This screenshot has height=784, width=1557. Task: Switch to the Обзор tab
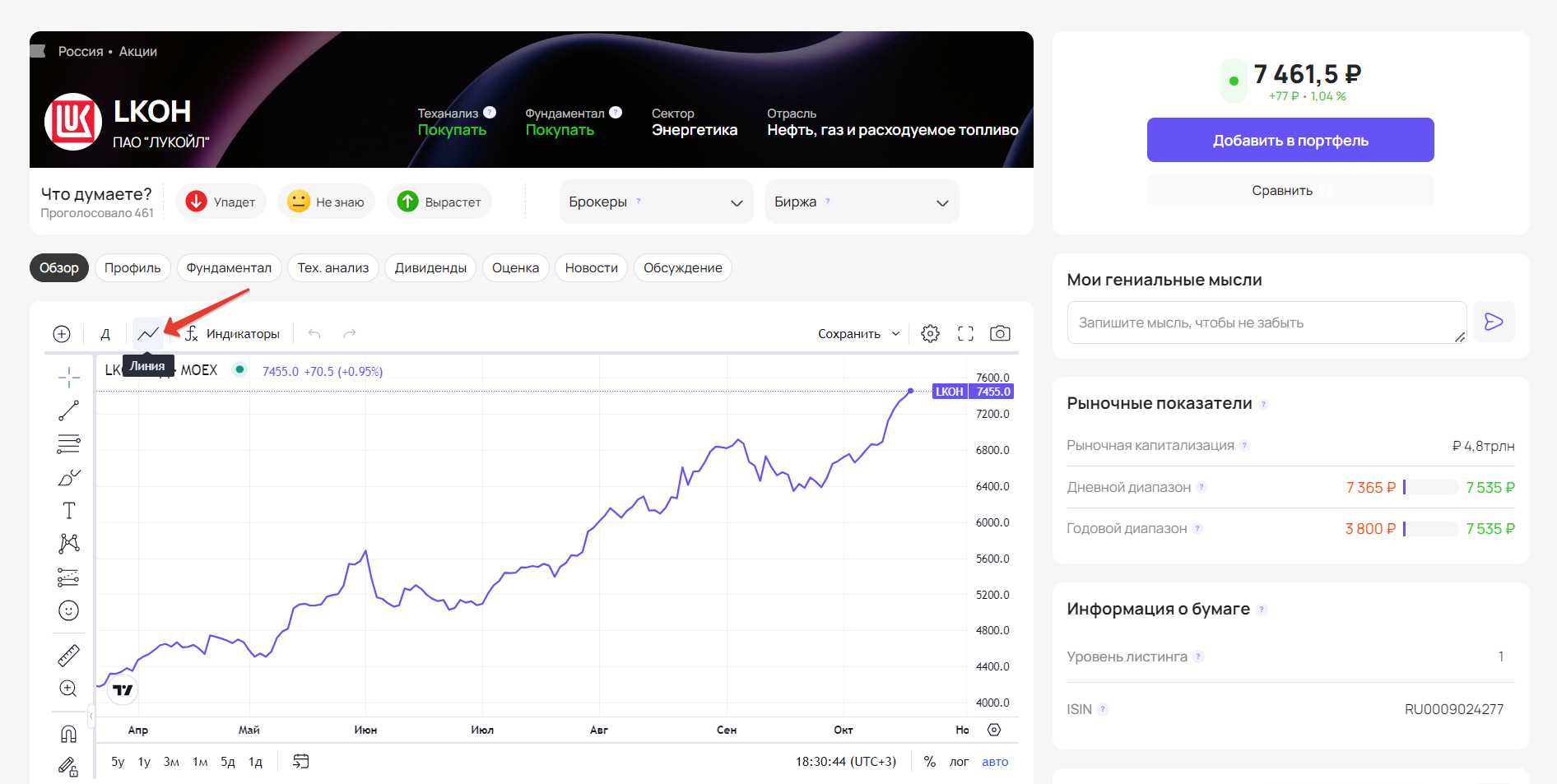59,268
